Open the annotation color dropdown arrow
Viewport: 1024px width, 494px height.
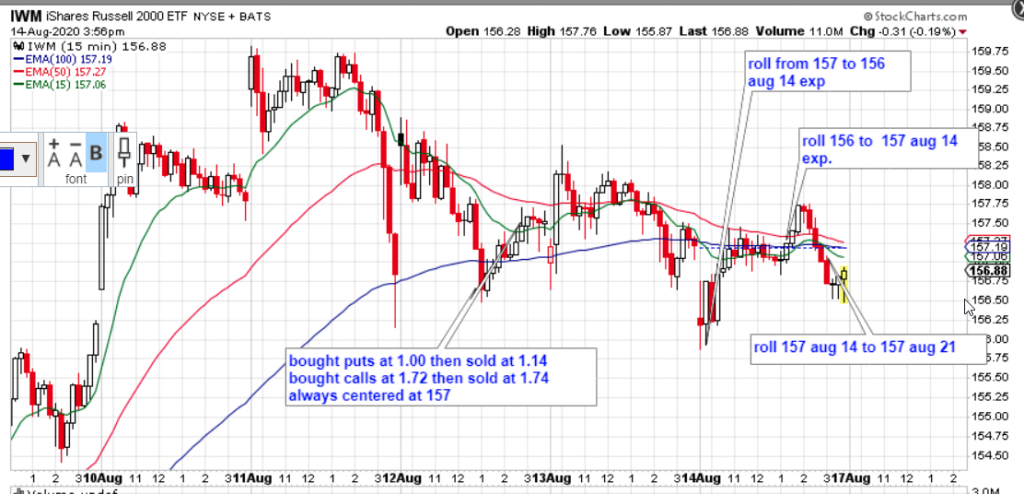tap(25, 157)
